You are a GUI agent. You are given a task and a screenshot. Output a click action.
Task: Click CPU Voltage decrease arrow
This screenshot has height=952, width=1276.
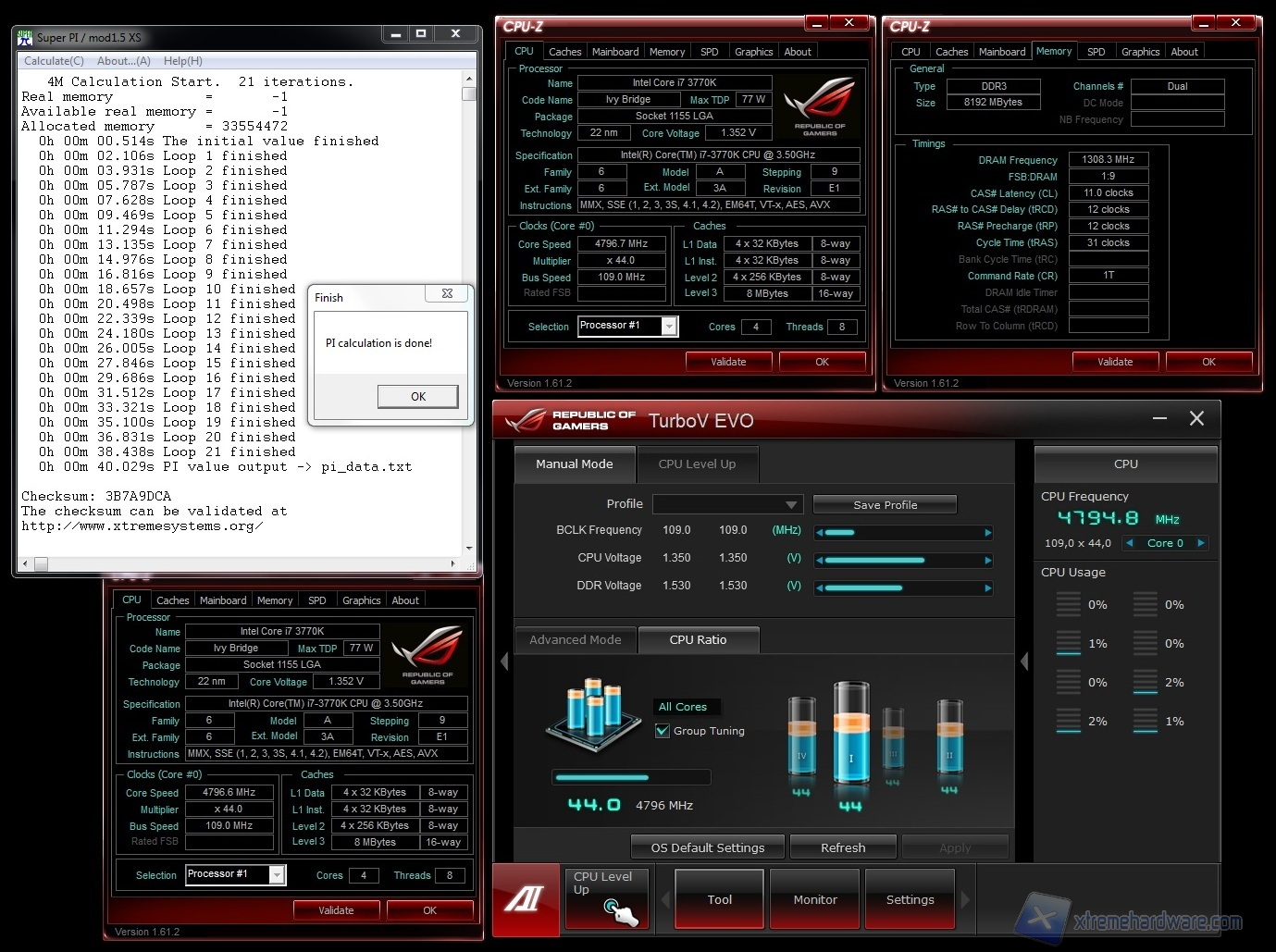pos(820,560)
